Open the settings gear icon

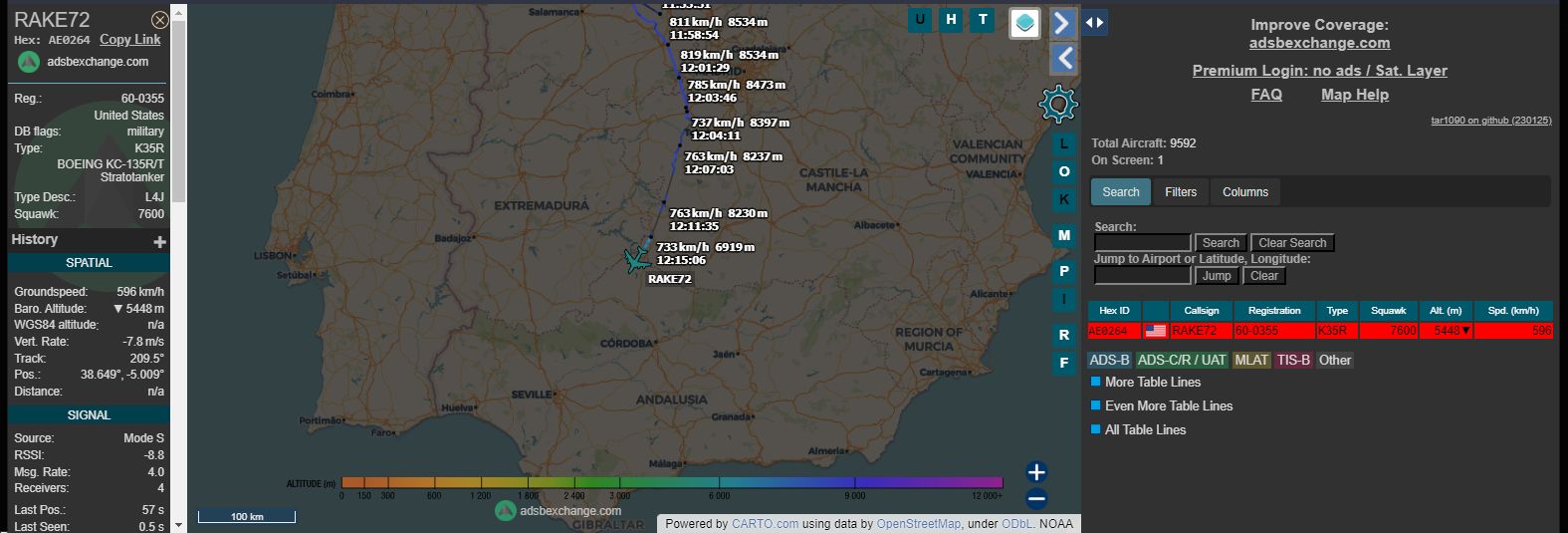1058,104
